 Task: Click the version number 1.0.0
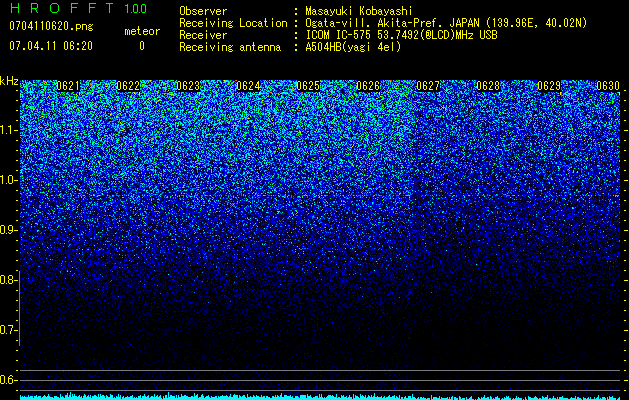[x=135, y=8]
